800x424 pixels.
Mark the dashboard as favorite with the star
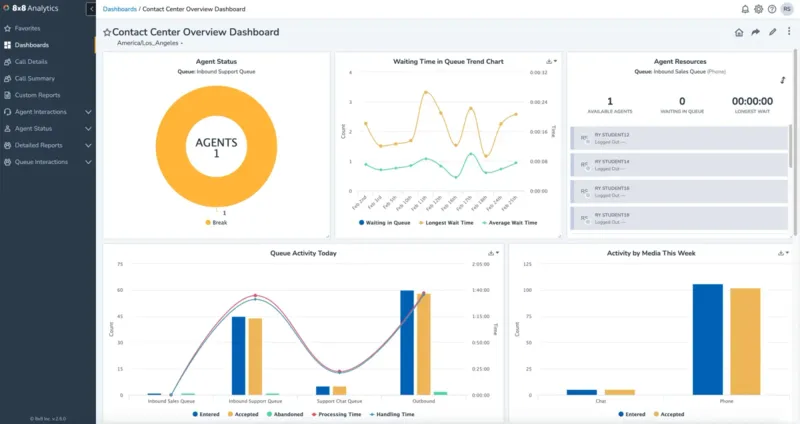(x=107, y=32)
